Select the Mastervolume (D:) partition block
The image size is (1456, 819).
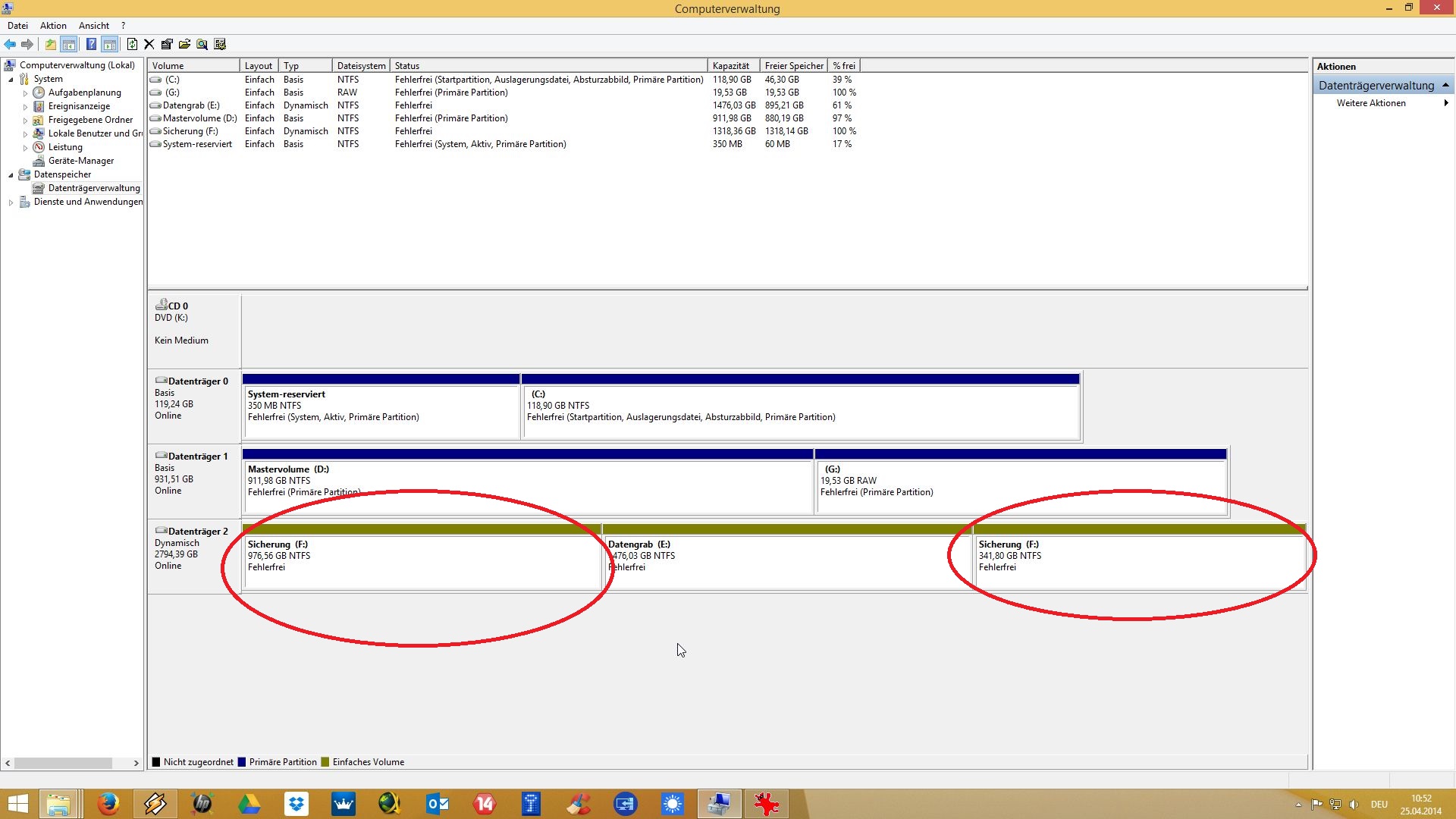click(527, 485)
